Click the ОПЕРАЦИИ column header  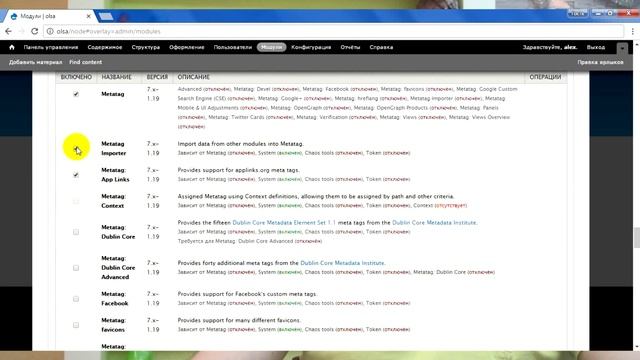pos(545,77)
